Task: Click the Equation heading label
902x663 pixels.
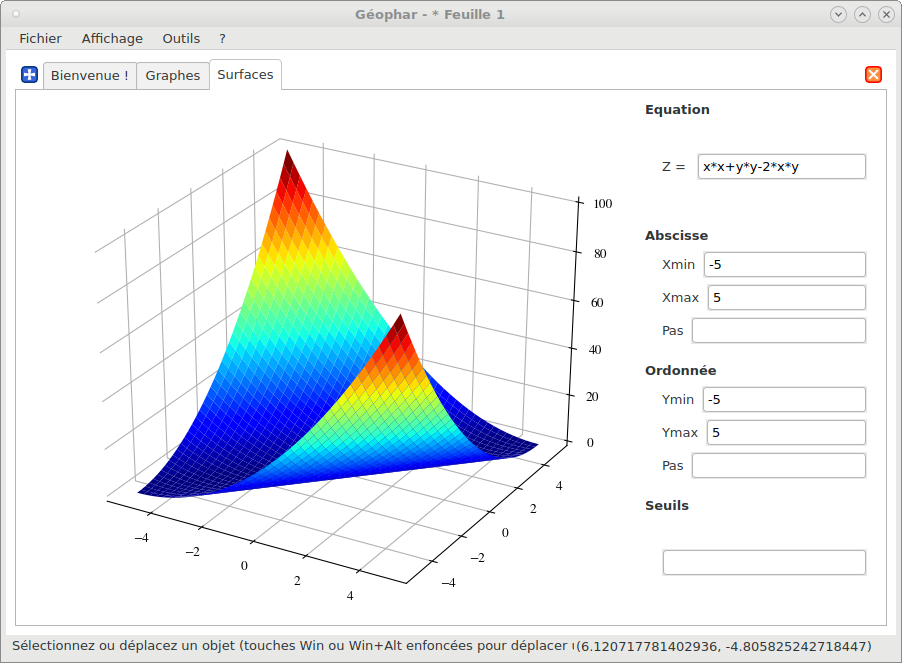Action: 677,110
